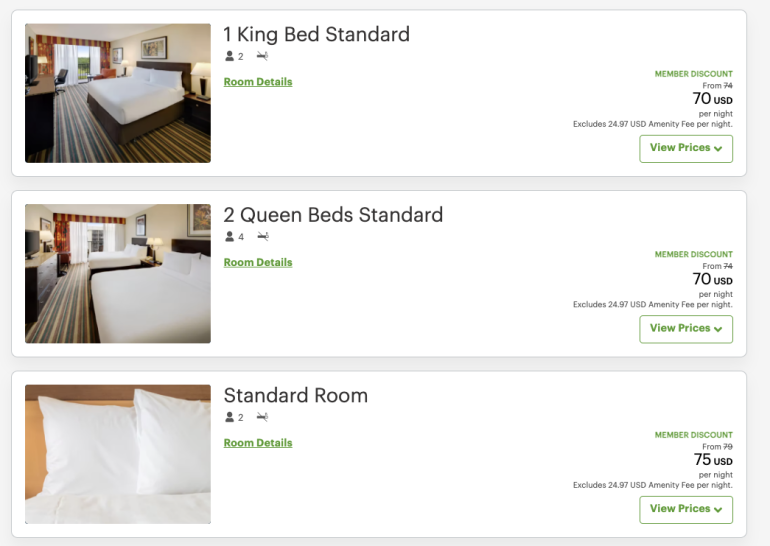Click the 2 Queen Beds Standard room photo
This screenshot has width=770, height=546.
(x=118, y=274)
